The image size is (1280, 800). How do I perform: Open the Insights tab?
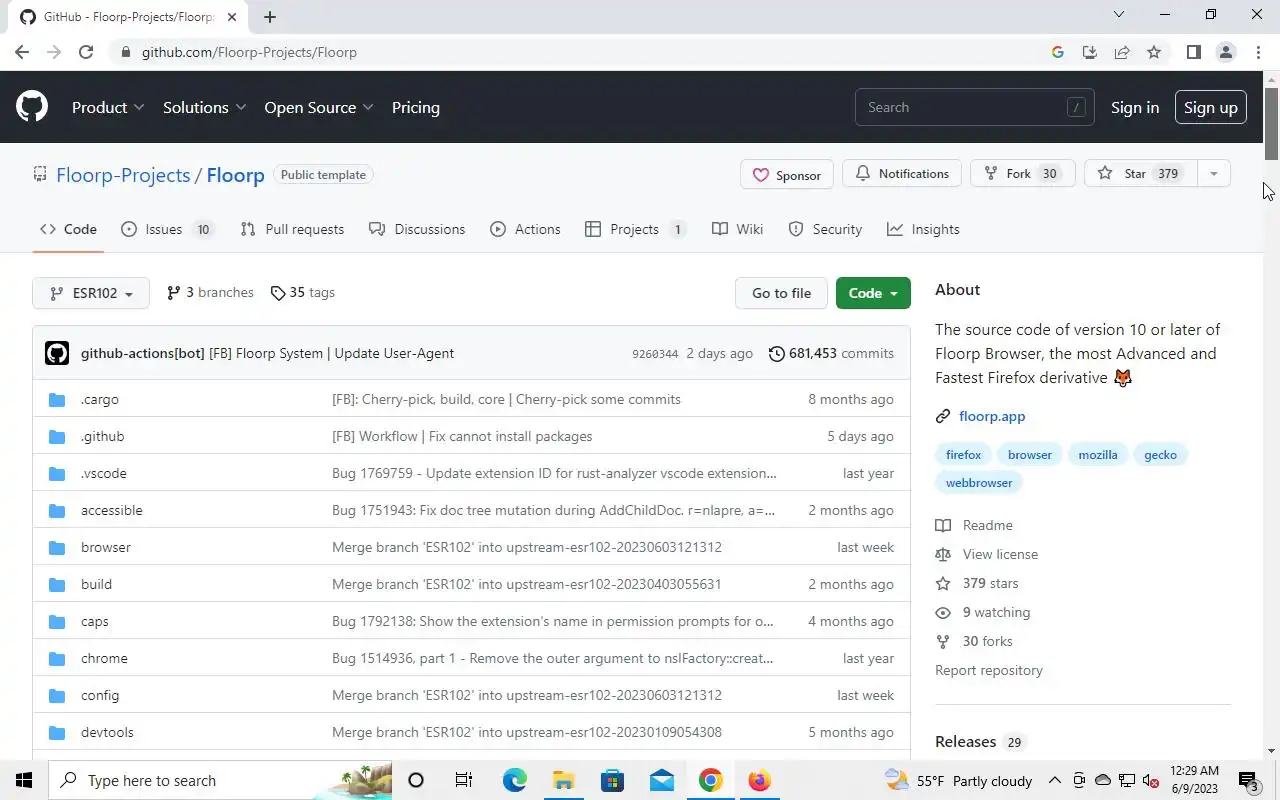(x=923, y=229)
